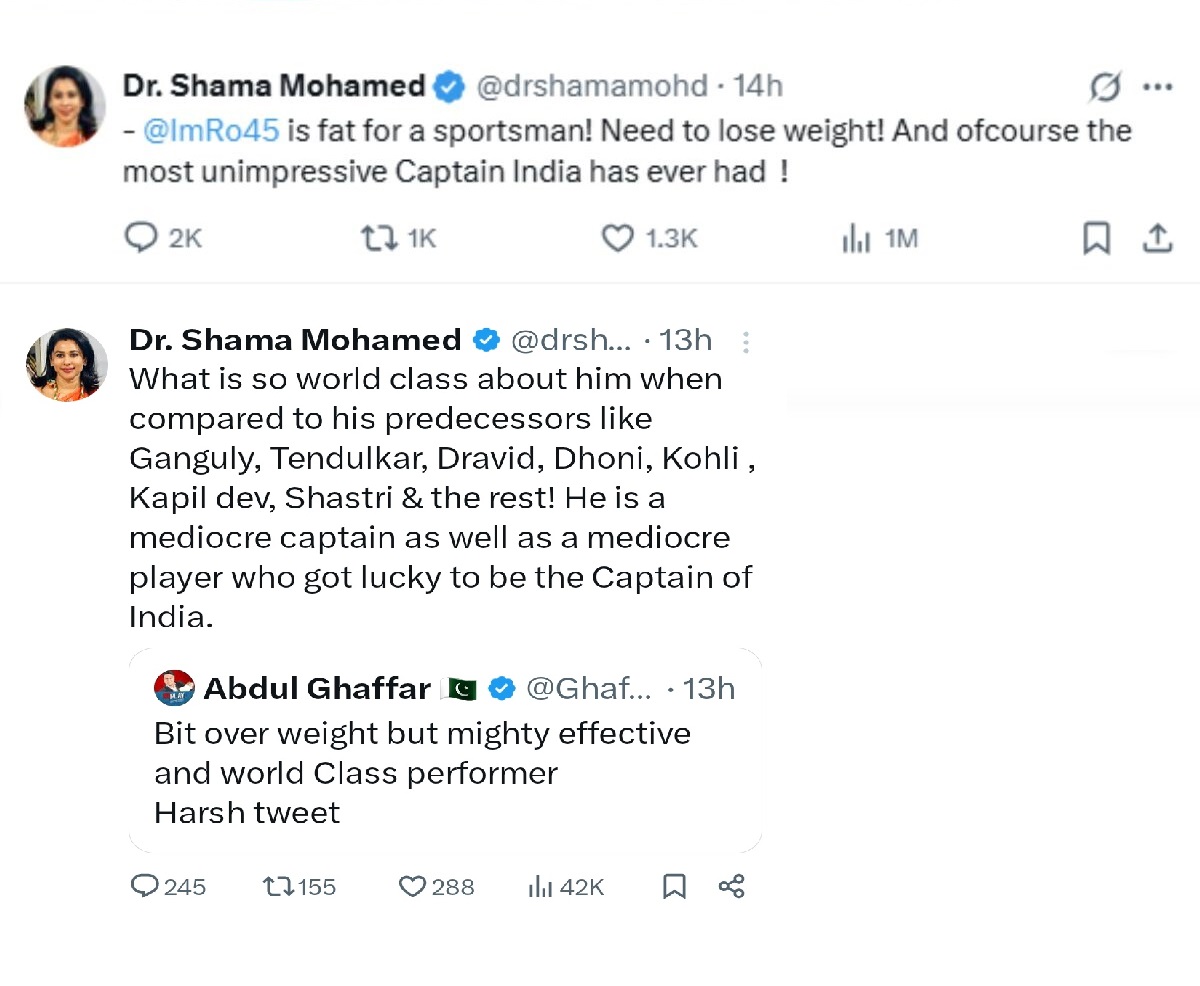Bookmark the second tweet about mediocre captain

point(675,886)
